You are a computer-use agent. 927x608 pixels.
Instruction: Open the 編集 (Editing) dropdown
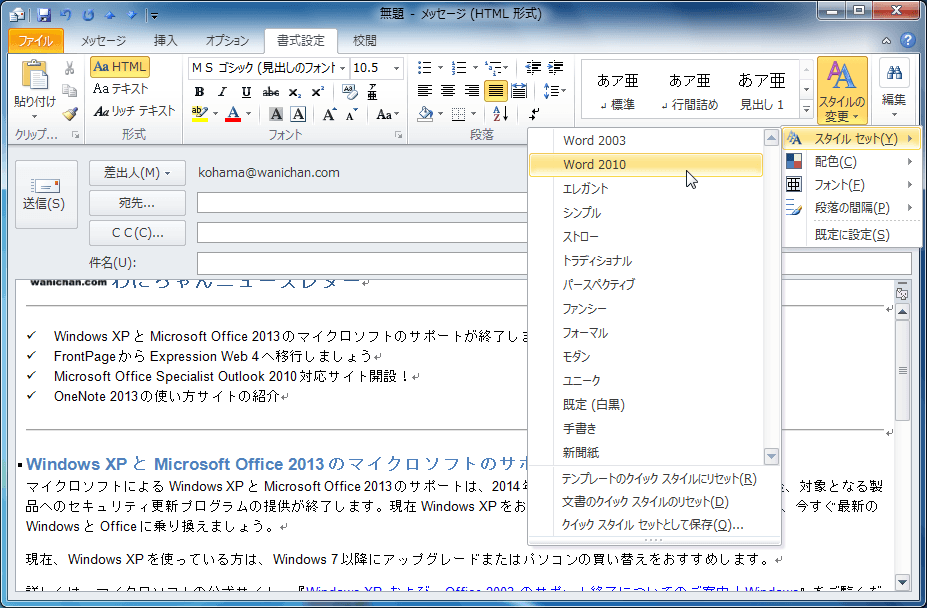click(x=893, y=89)
